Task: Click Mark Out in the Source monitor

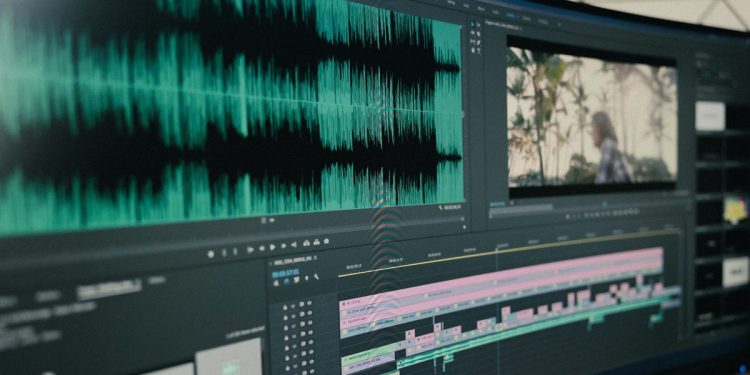Action: click(x=235, y=251)
